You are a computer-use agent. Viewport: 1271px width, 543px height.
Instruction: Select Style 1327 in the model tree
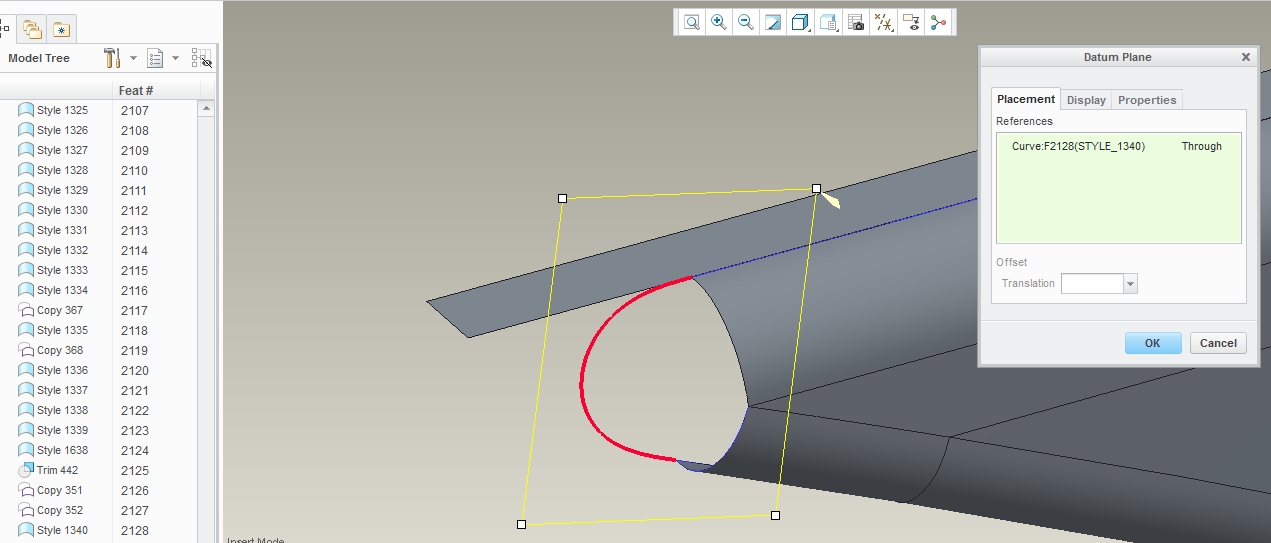pos(62,150)
